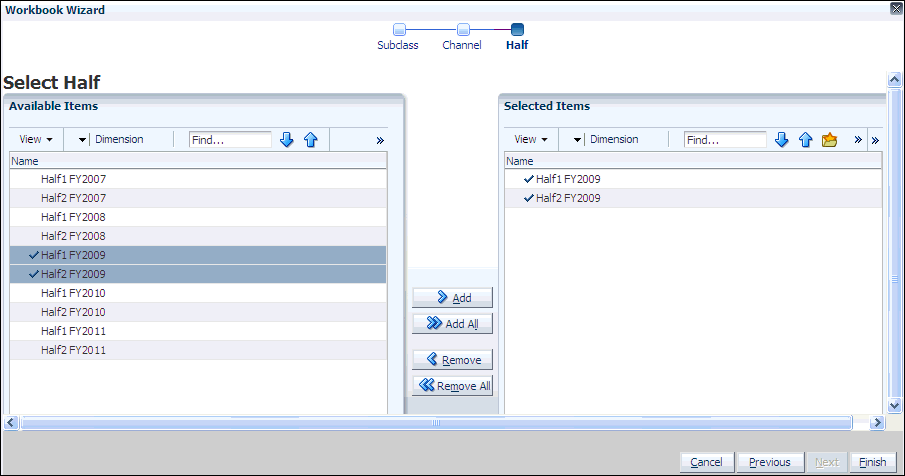Select Half1 FY2008 in Available Items
905x476 pixels.
click(198, 217)
